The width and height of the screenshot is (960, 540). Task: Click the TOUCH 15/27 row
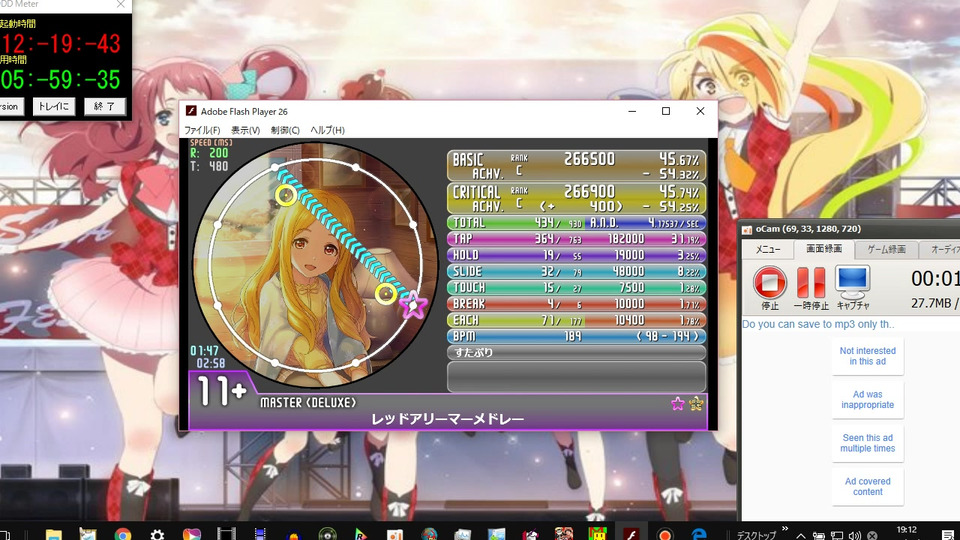tap(576, 288)
